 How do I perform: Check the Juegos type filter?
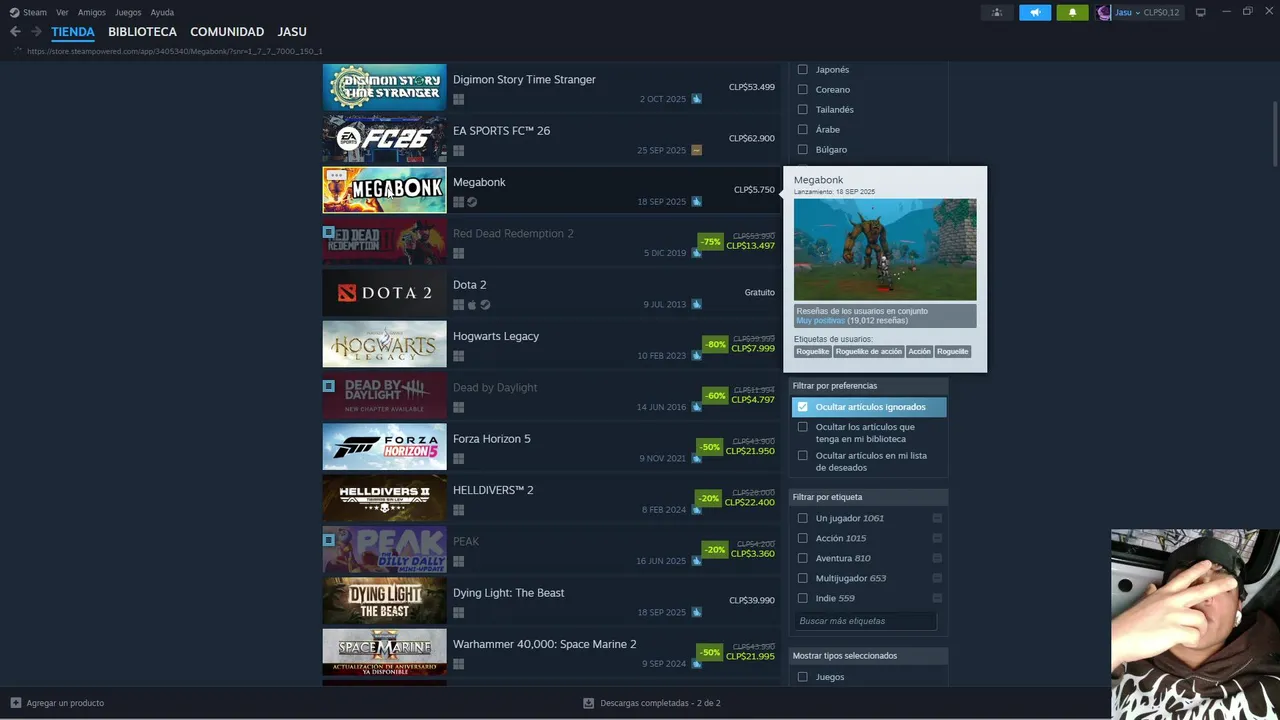tap(802, 677)
